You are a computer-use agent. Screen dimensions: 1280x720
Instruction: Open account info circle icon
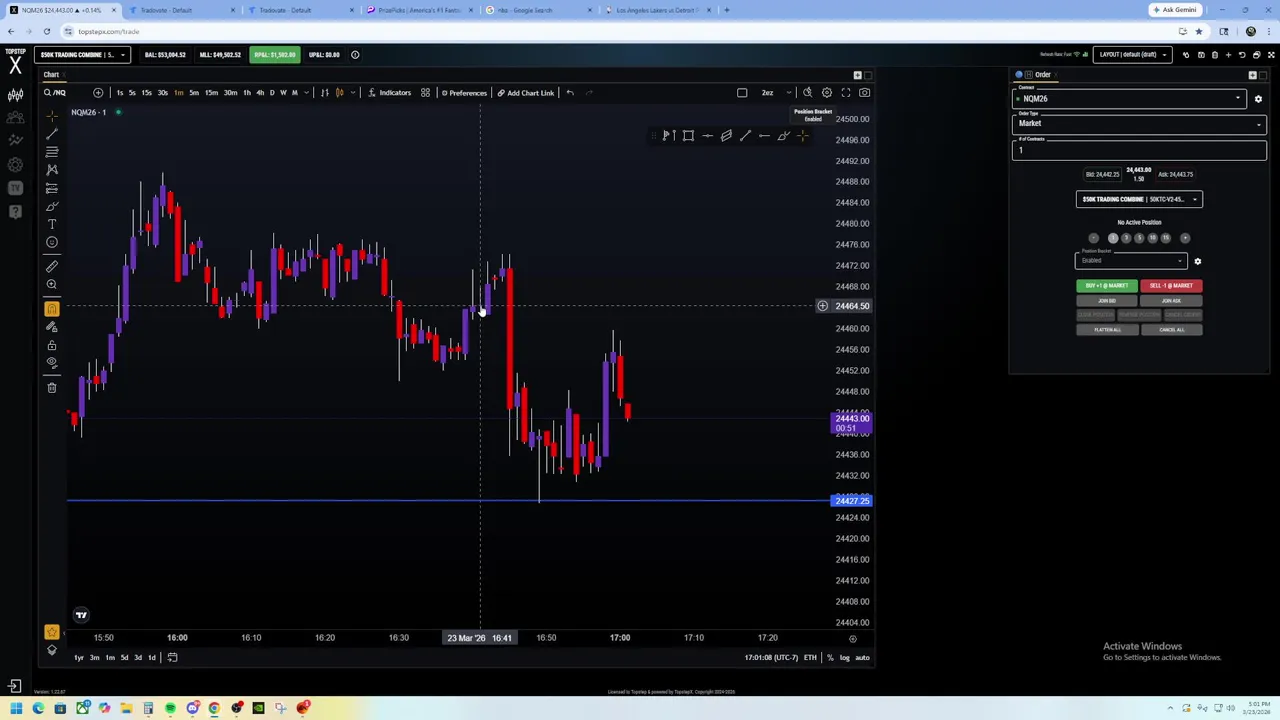(x=355, y=55)
